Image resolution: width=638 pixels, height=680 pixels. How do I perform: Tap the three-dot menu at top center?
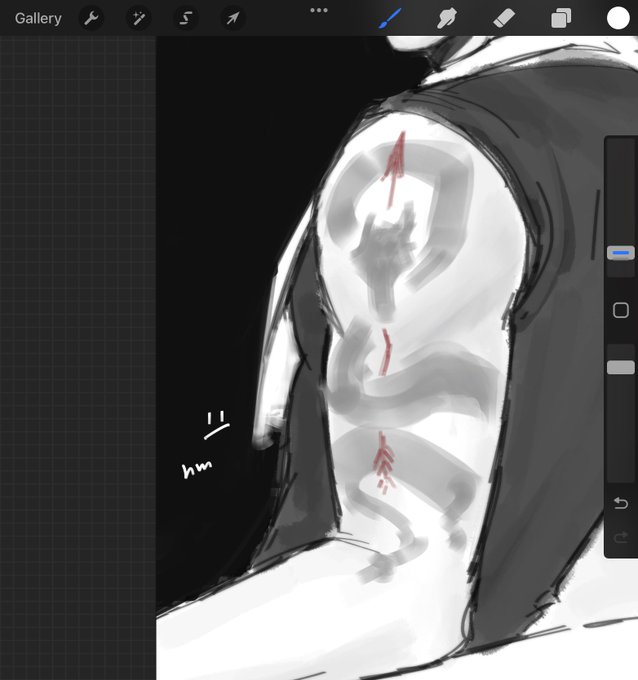(x=319, y=10)
